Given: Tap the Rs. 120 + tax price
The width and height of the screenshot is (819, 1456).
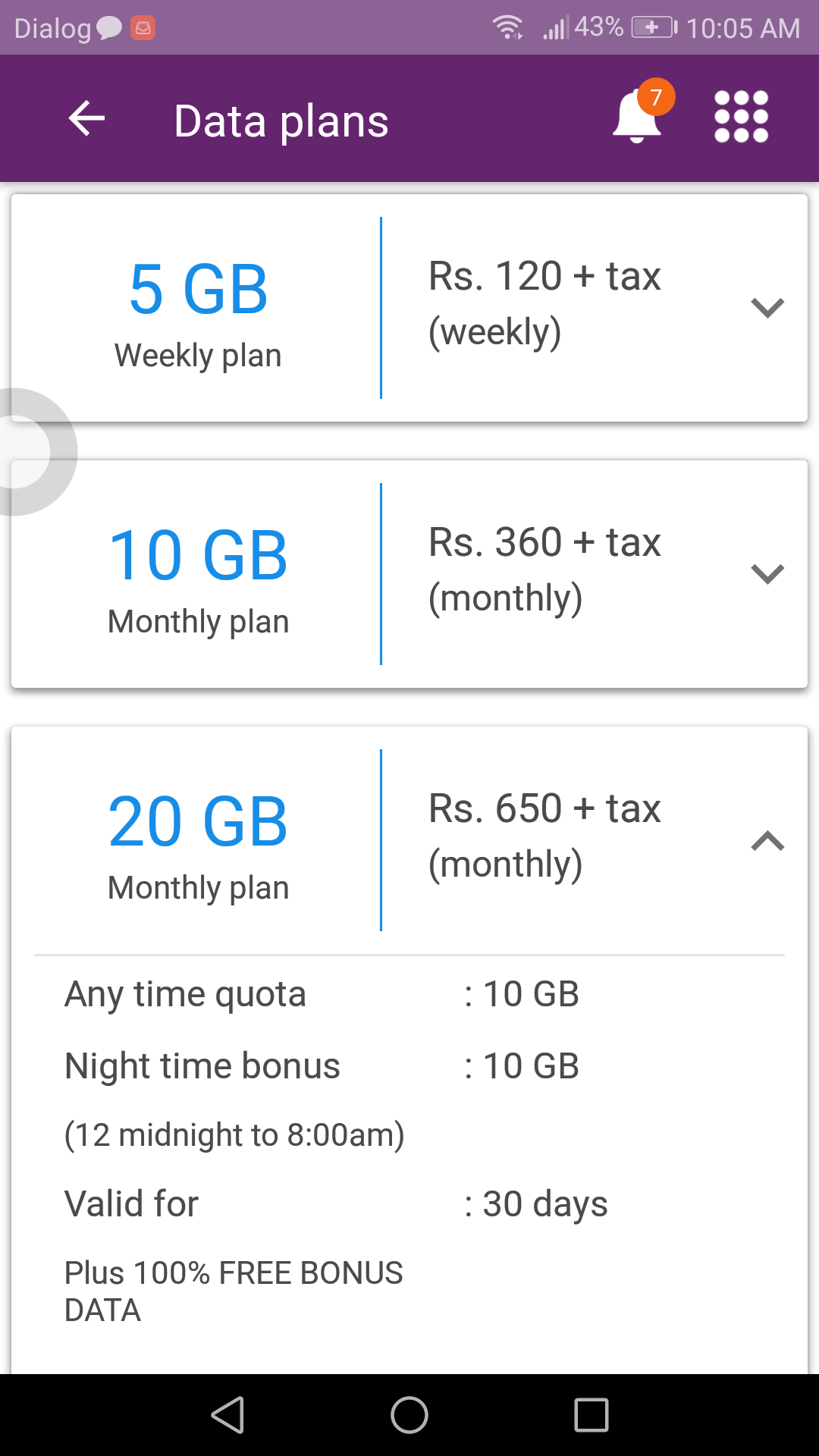Looking at the screenshot, I should [x=544, y=276].
